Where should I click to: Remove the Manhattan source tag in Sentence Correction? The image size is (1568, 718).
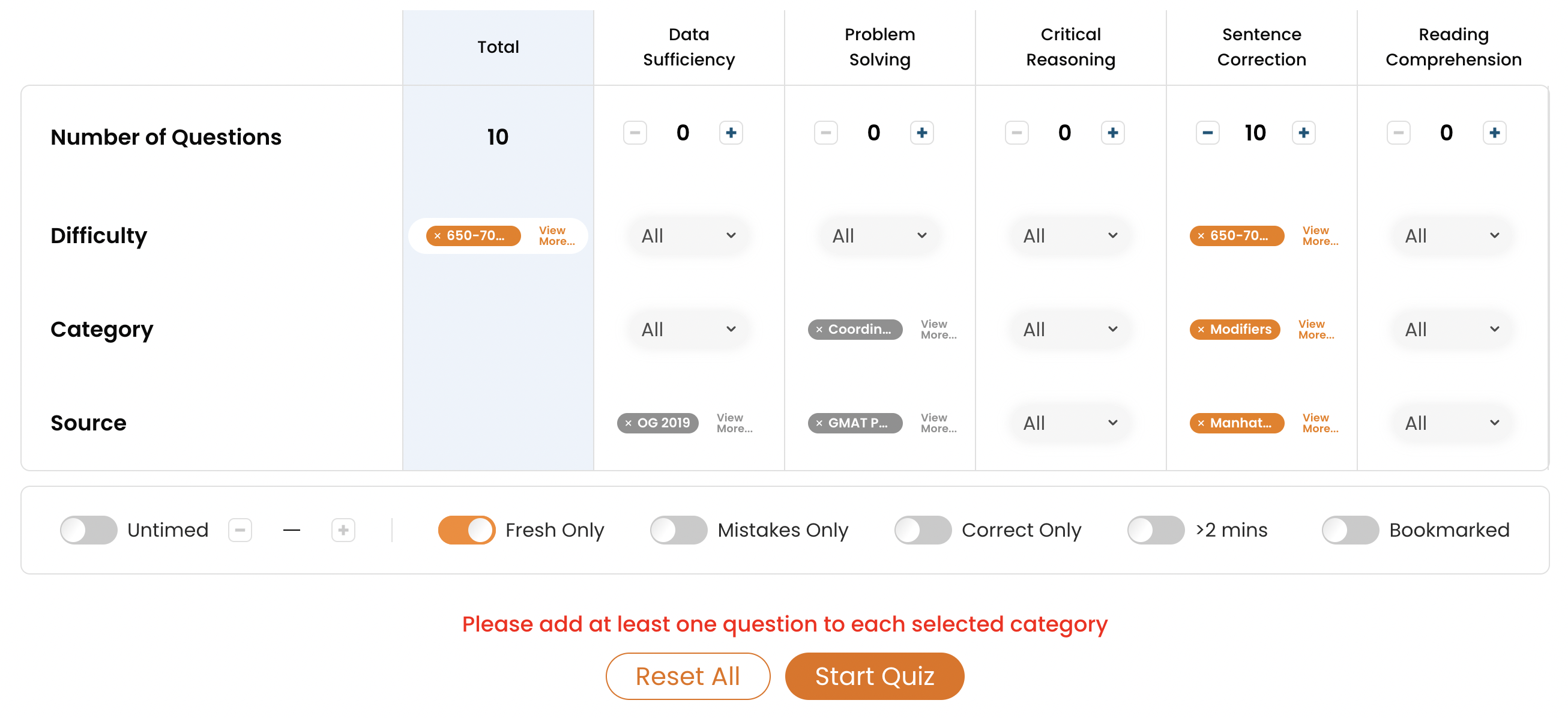[x=1201, y=423]
